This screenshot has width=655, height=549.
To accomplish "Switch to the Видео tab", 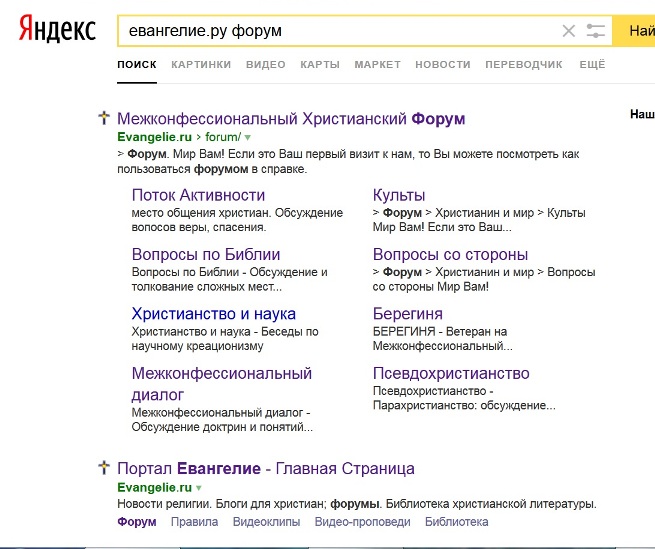I will 265,65.
